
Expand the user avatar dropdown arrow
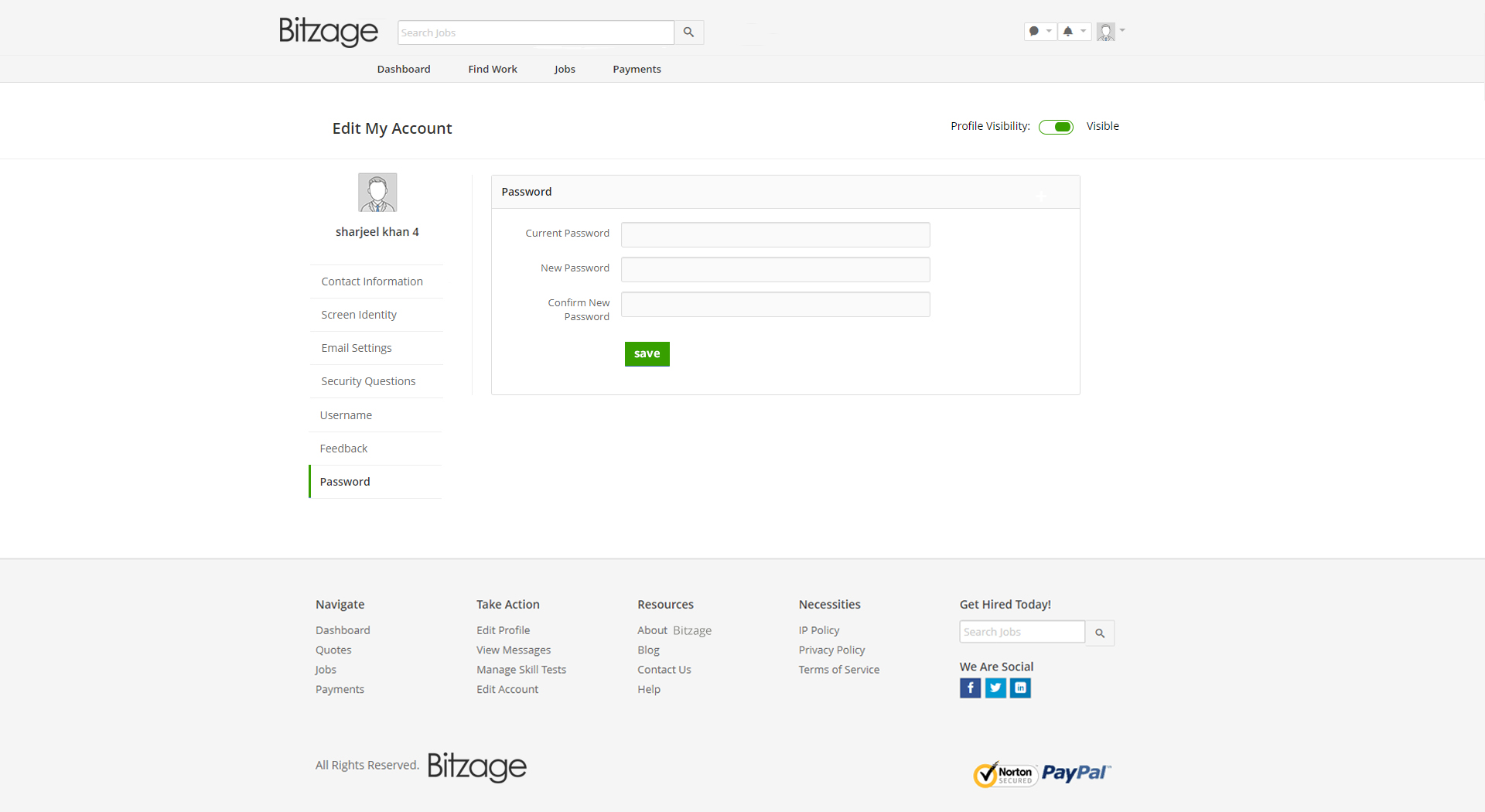pos(1122,31)
